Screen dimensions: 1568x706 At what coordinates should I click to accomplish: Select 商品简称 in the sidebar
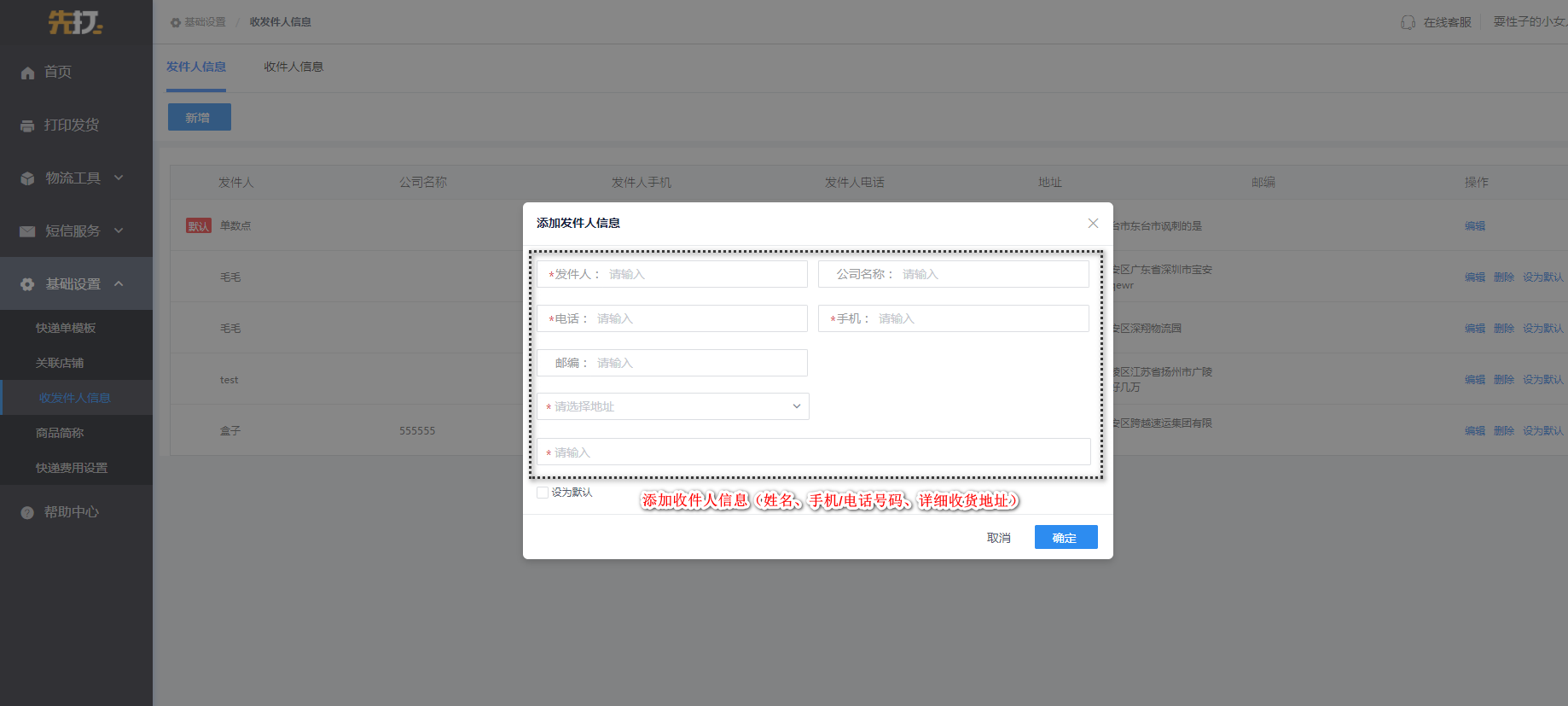[60, 433]
